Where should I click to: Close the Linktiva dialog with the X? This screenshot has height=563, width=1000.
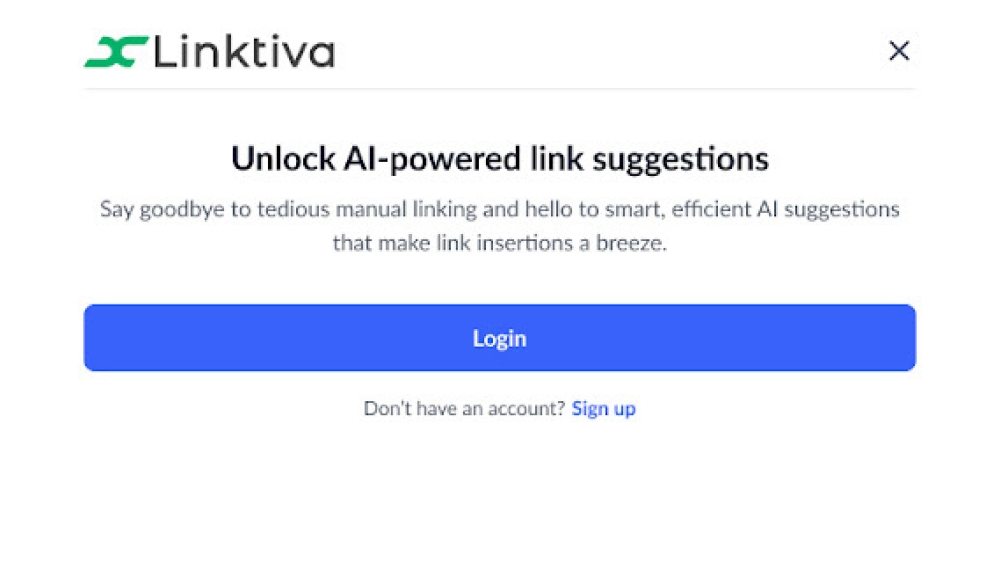click(899, 51)
